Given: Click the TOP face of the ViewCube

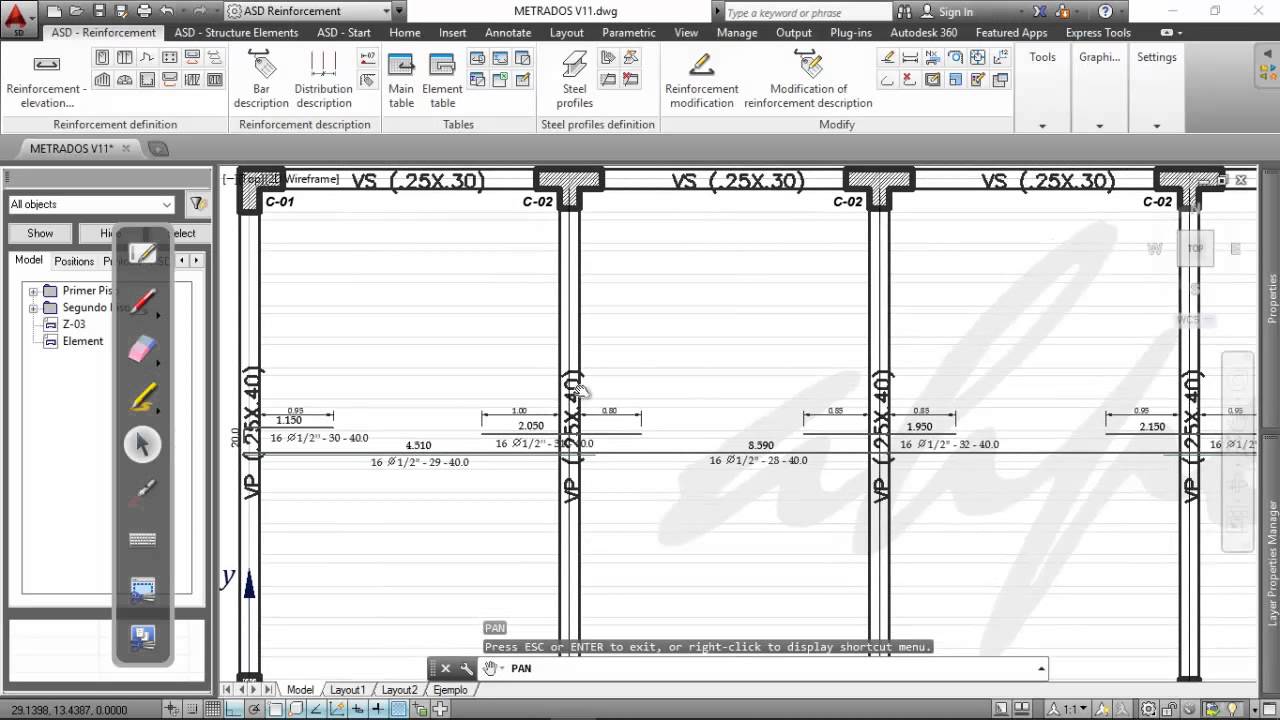Looking at the screenshot, I should point(1195,248).
